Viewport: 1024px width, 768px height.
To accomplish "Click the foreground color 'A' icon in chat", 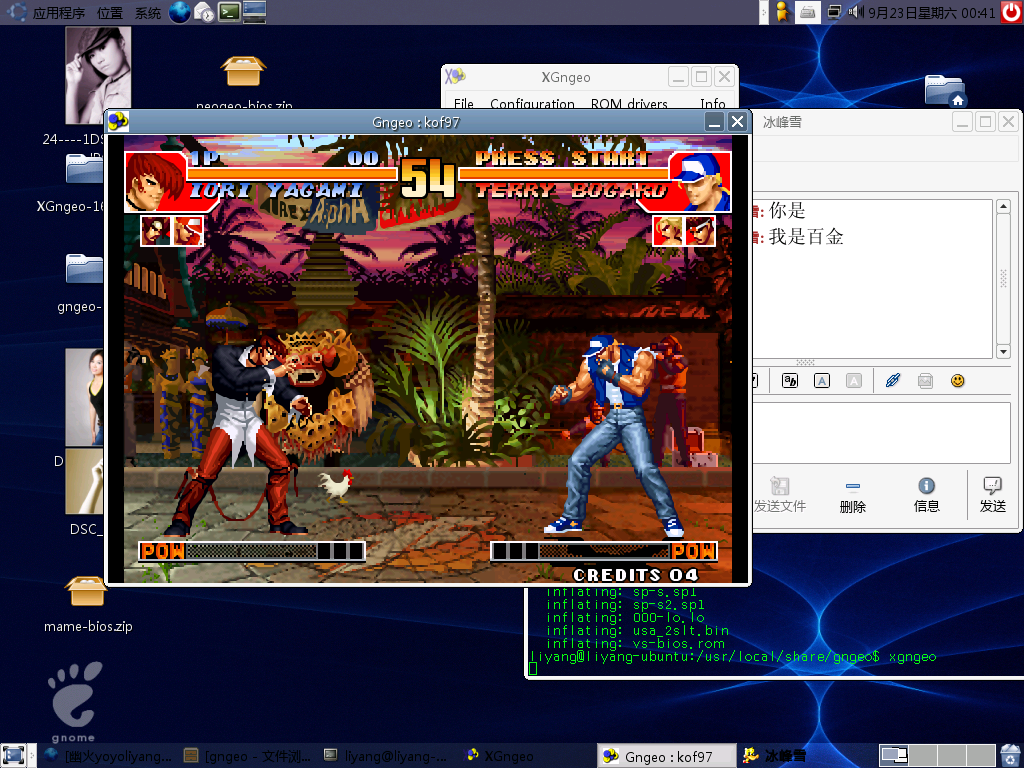I will 822,380.
